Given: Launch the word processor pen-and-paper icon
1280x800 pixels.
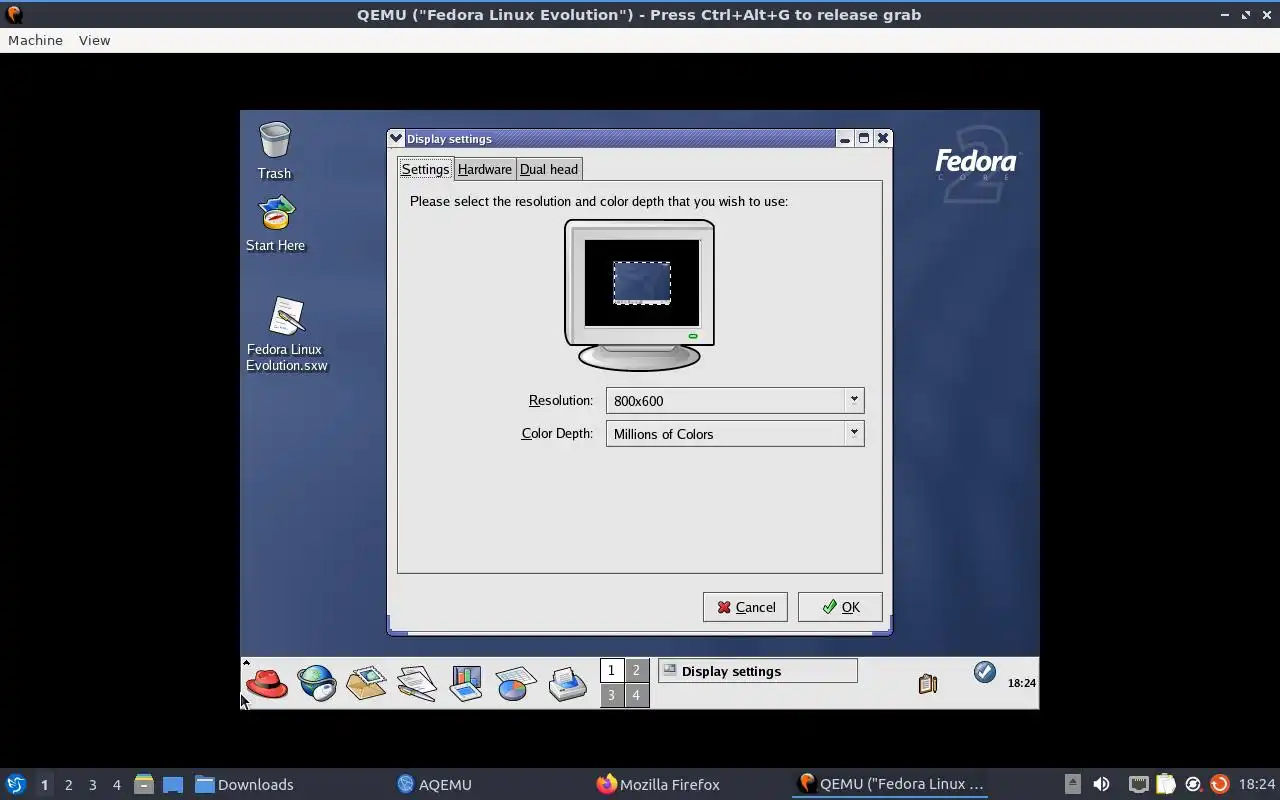Looking at the screenshot, I should click(x=416, y=684).
